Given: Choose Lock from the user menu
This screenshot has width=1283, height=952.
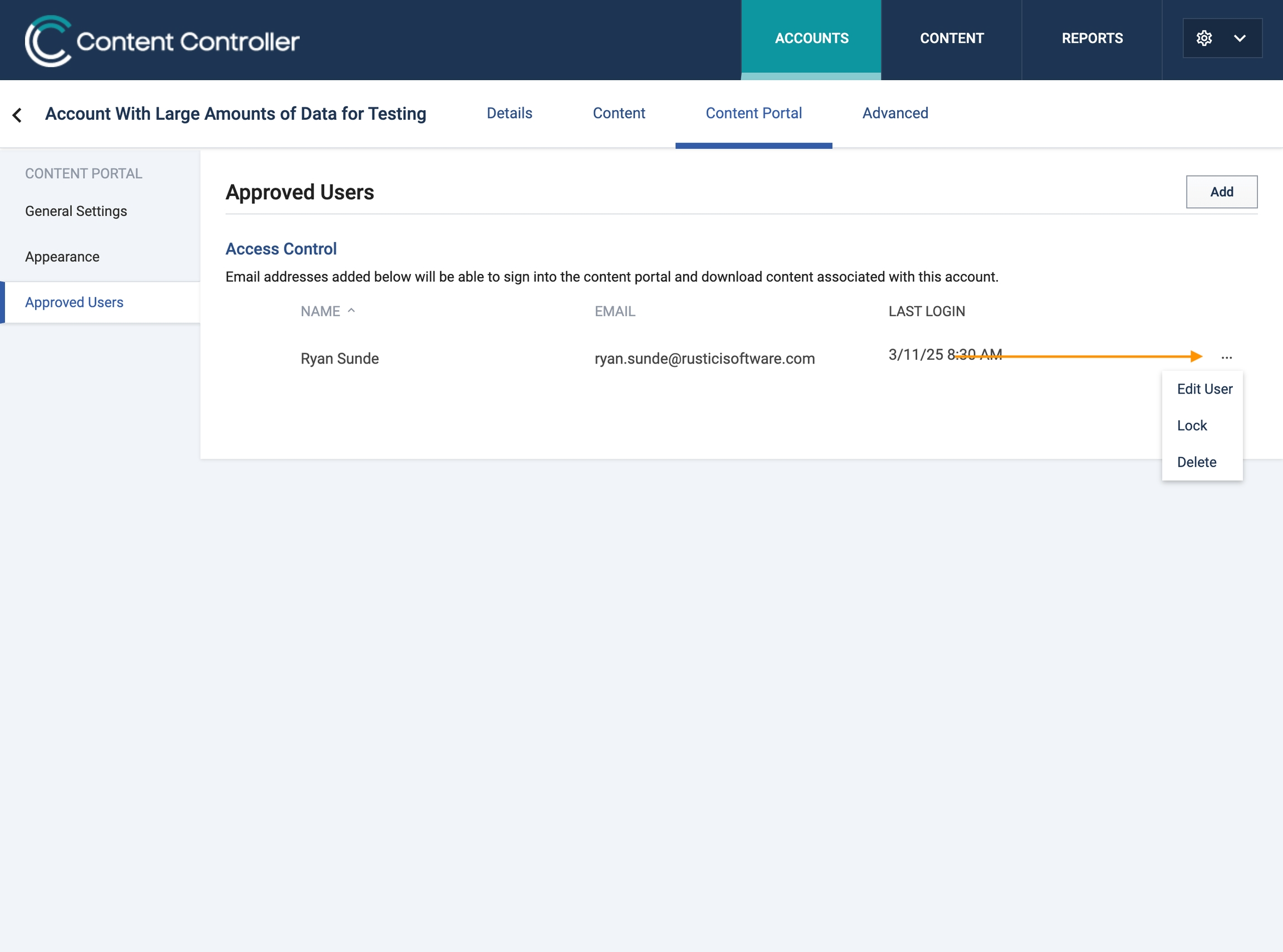Looking at the screenshot, I should (1191, 425).
